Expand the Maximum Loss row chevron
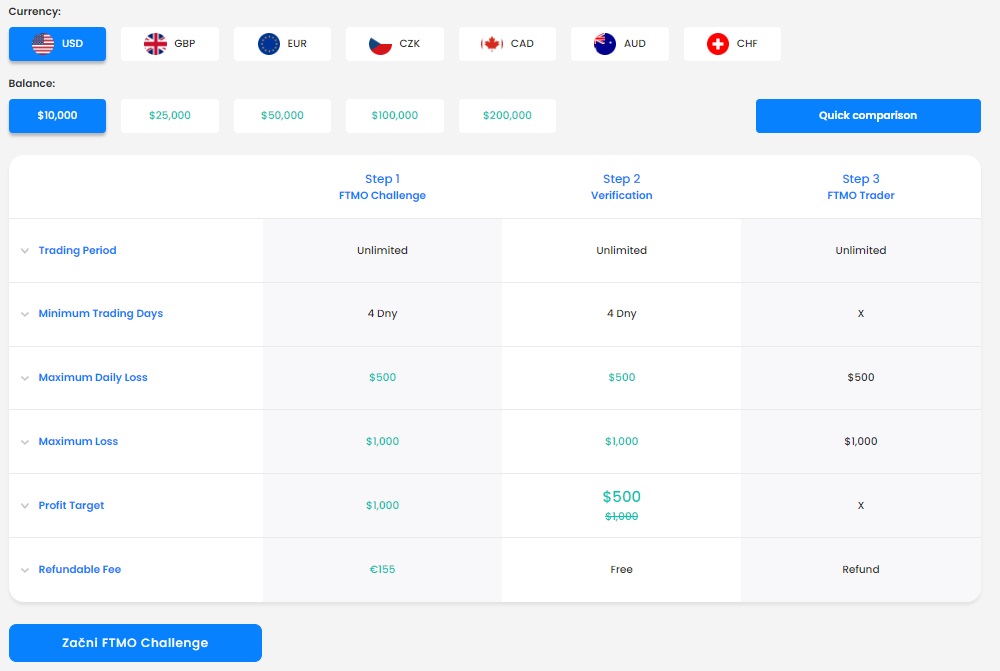This screenshot has height=671, width=1000. click(x=25, y=441)
